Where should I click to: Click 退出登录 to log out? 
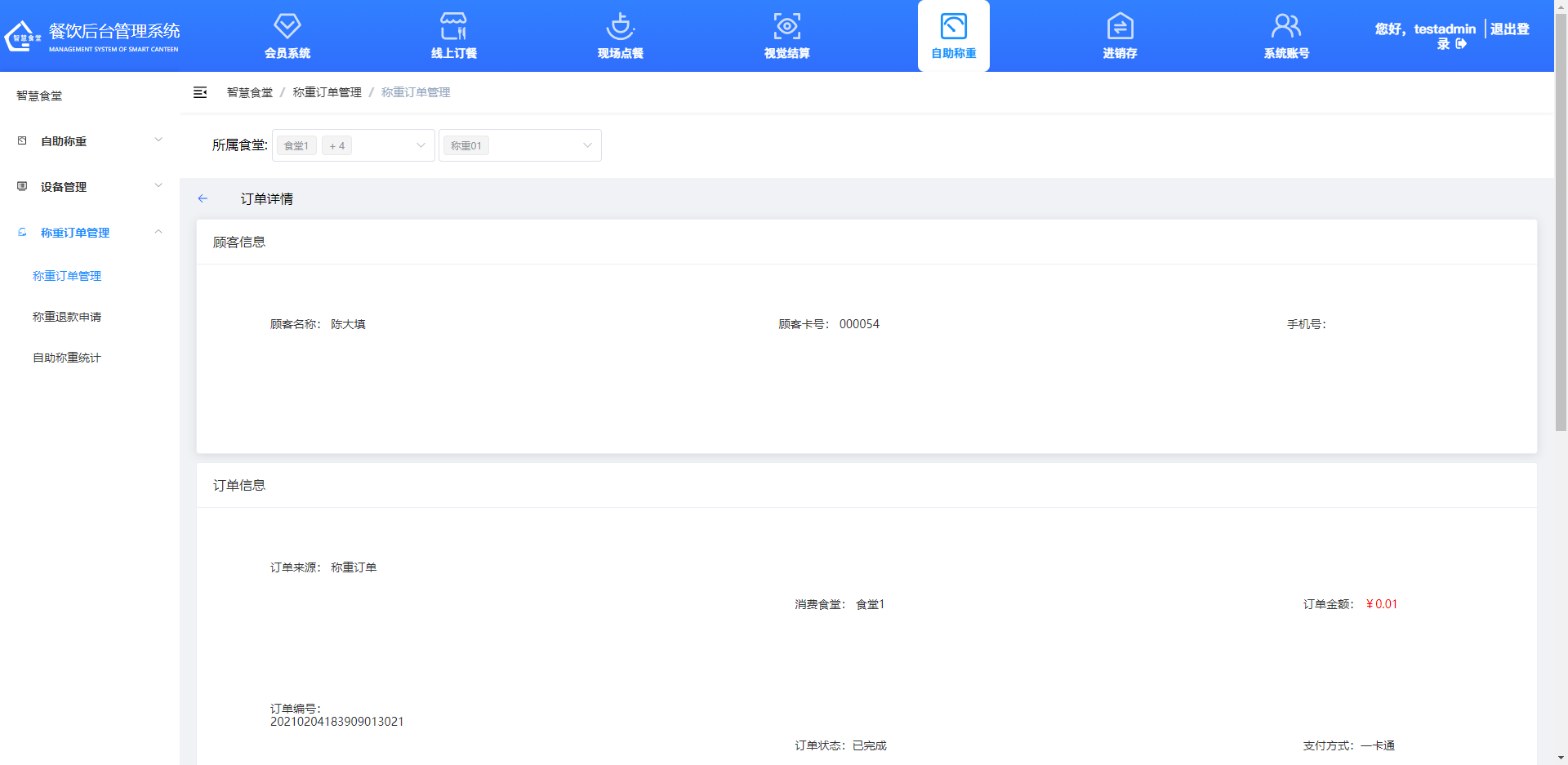(1508, 30)
